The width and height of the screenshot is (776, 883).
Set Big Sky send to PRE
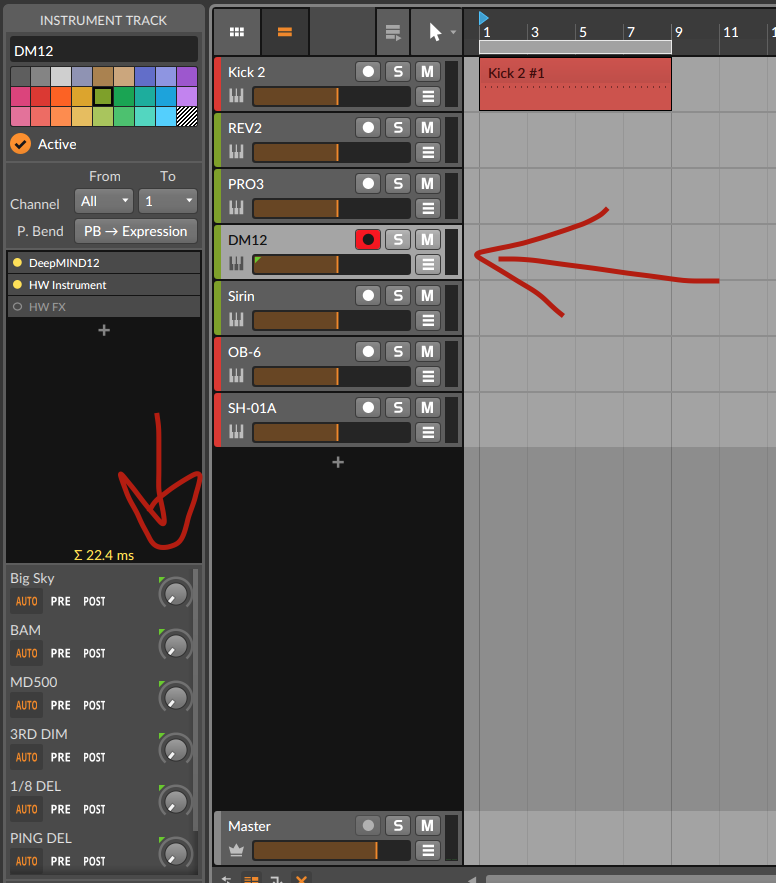point(61,601)
